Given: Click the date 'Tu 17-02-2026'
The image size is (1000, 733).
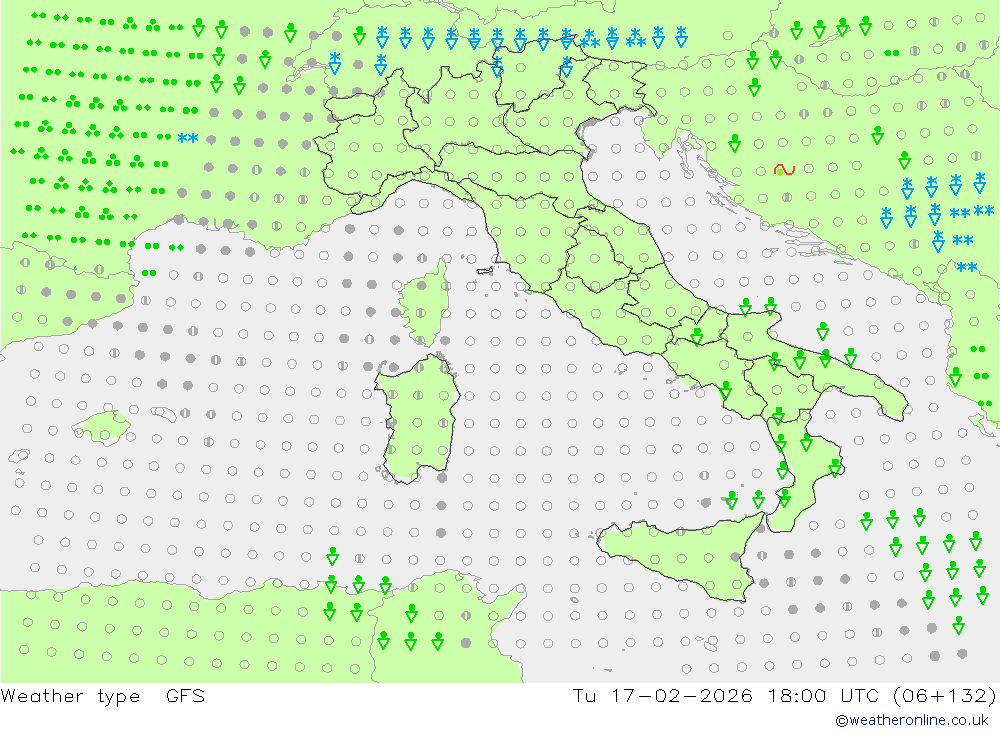Looking at the screenshot, I should click(x=662, y=695).
